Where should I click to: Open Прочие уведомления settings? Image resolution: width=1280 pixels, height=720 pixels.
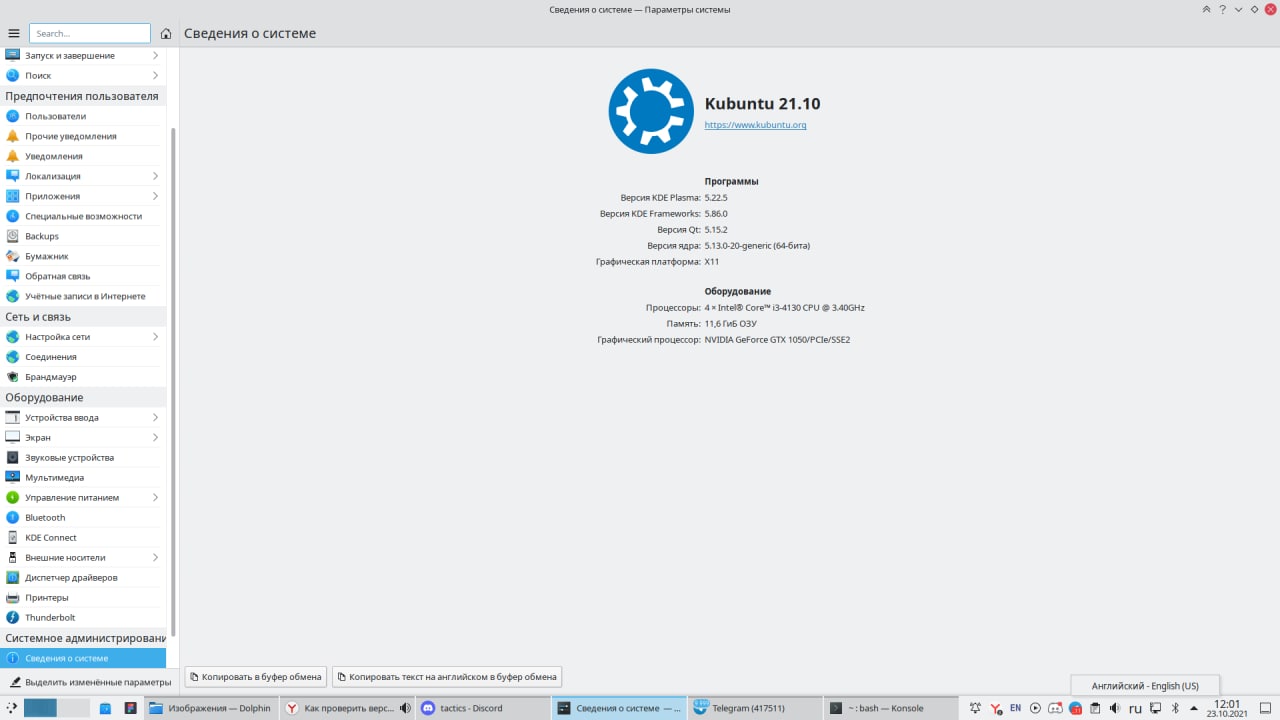[x=83, y=136]
